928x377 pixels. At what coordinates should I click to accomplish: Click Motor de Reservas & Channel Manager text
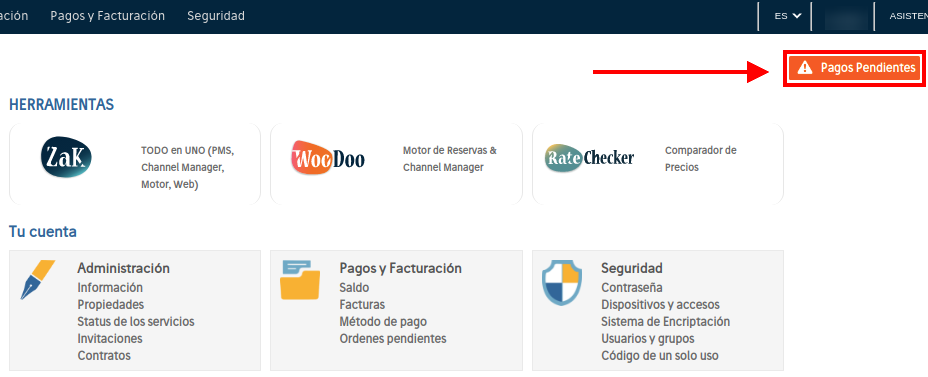coord(450,159)
